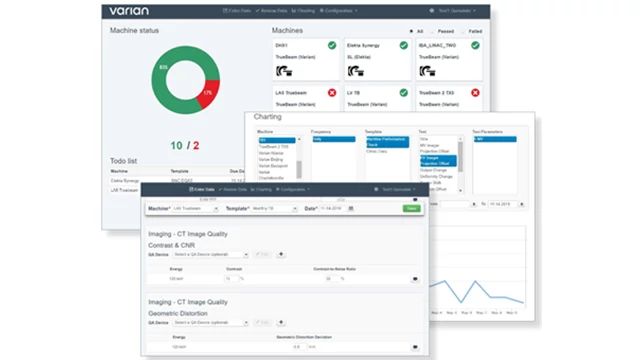This screenshot has height=360, width=640.
Task: Open Review Data in front window navbar
Action: tap(233, 189)
